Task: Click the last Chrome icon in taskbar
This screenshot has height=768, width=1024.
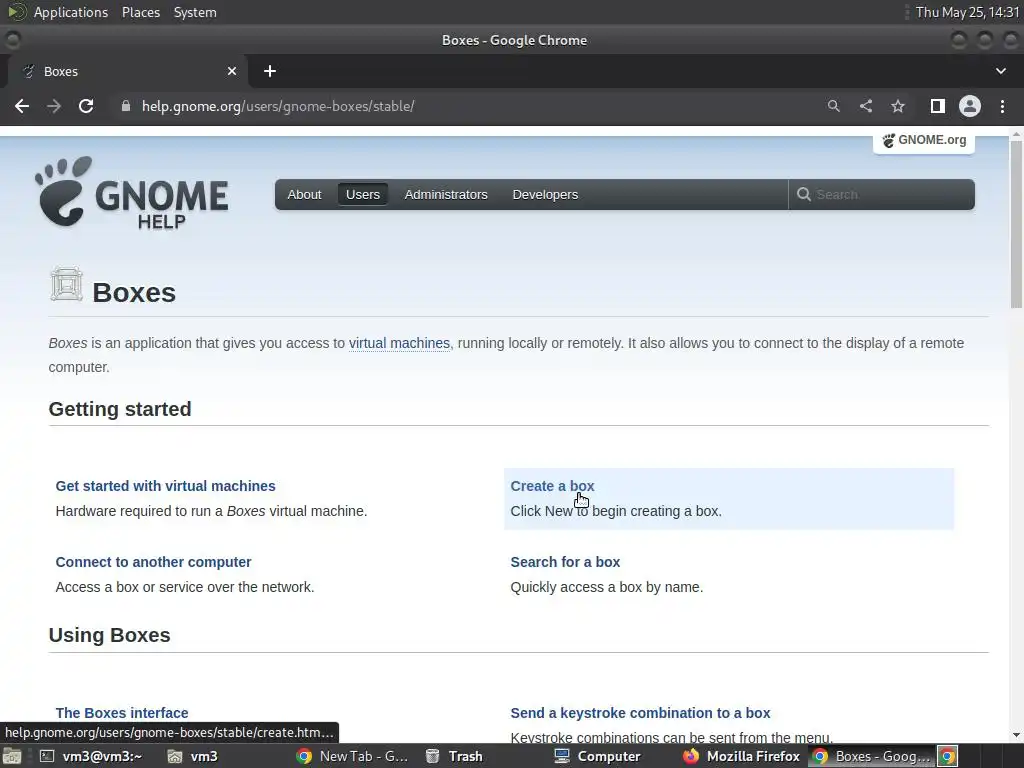Action: 948,756
